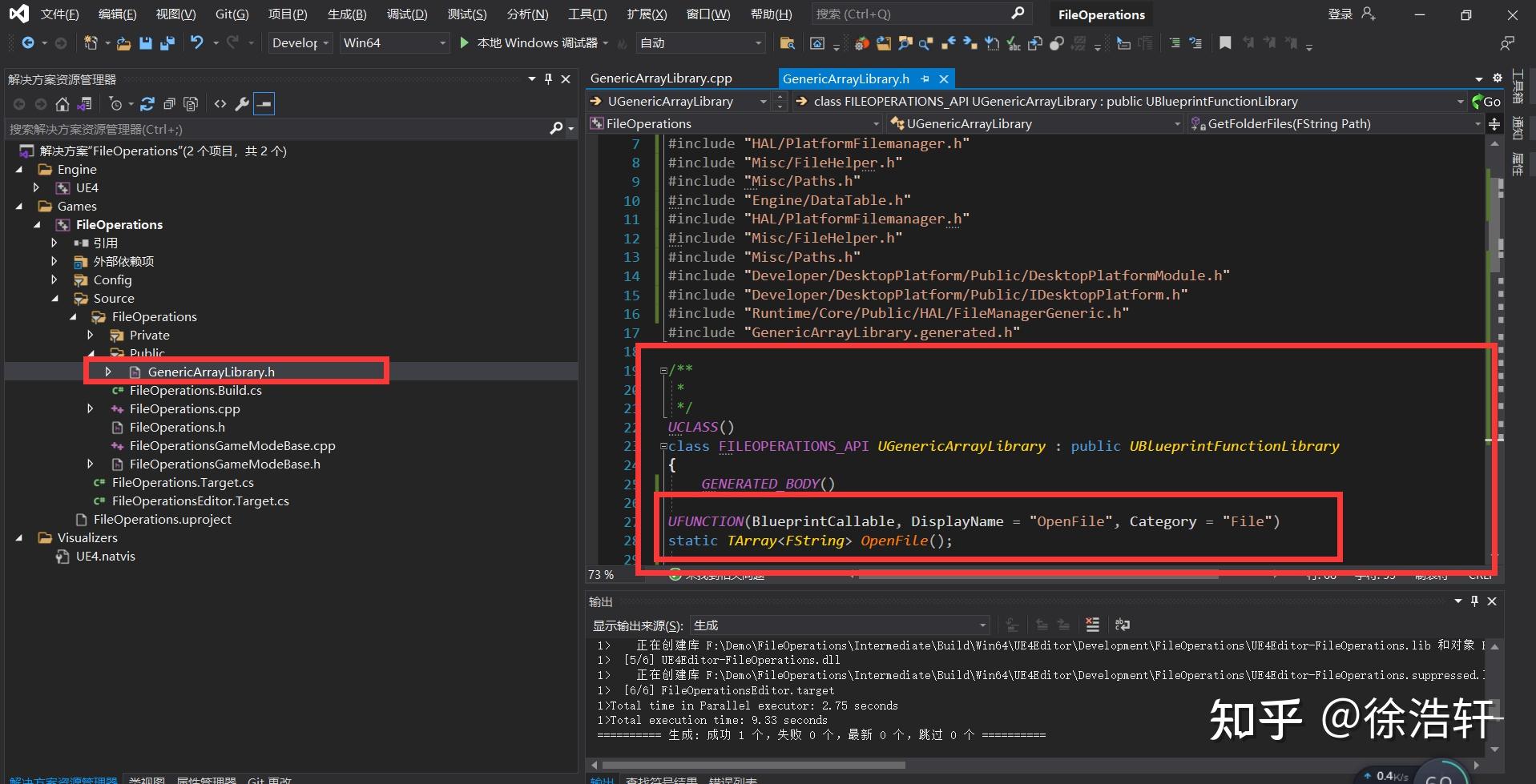This screenshot has height=784, width=1536.
Task: Unpin the 解决方案资源管理器 panel
Action: (548, 78)
